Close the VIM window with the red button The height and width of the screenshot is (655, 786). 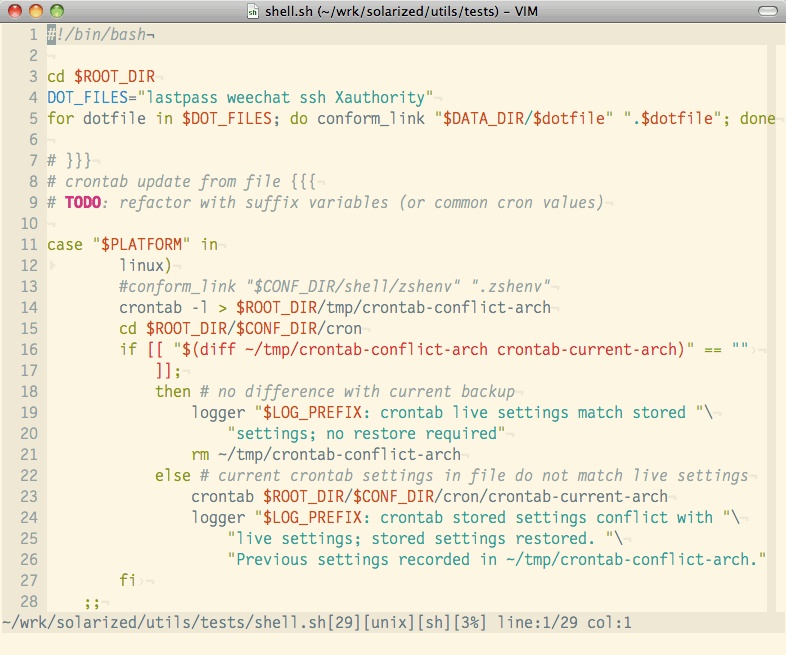[15, 11]
